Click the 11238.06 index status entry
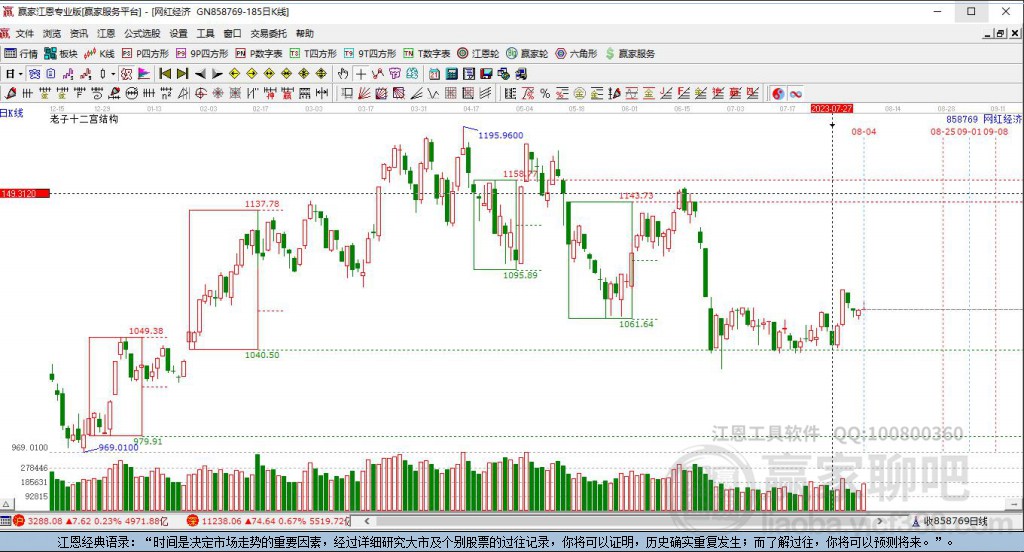This screenshot has width=1024, height=552. point(269,521)
